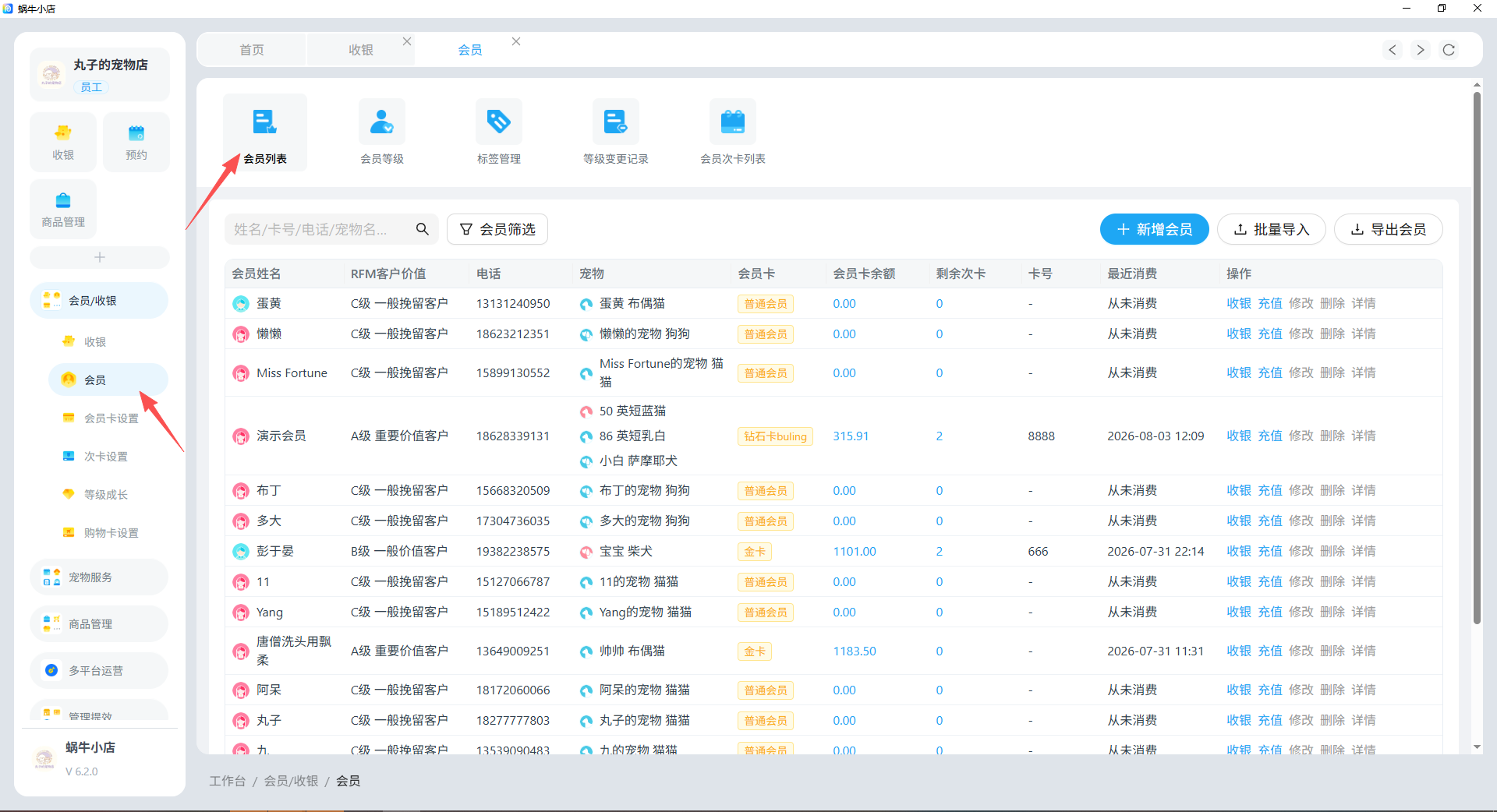Click the back arrow in tab bar
Screen dimensions: 1497x812
click(x=1393, y=50)
